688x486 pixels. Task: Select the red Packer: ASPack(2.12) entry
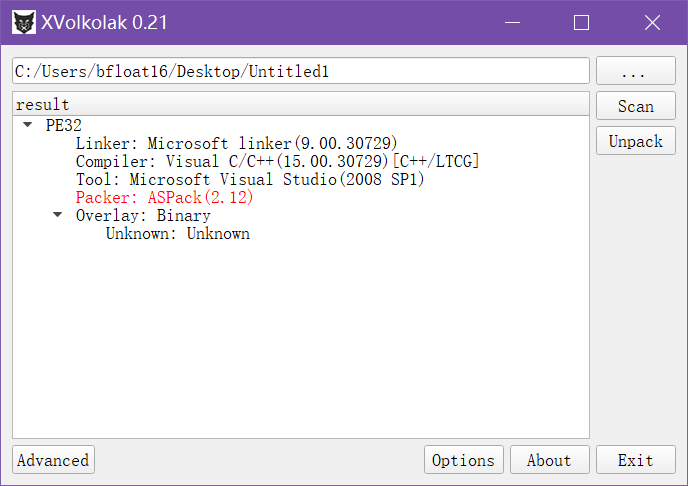click(x=165, y=197)
